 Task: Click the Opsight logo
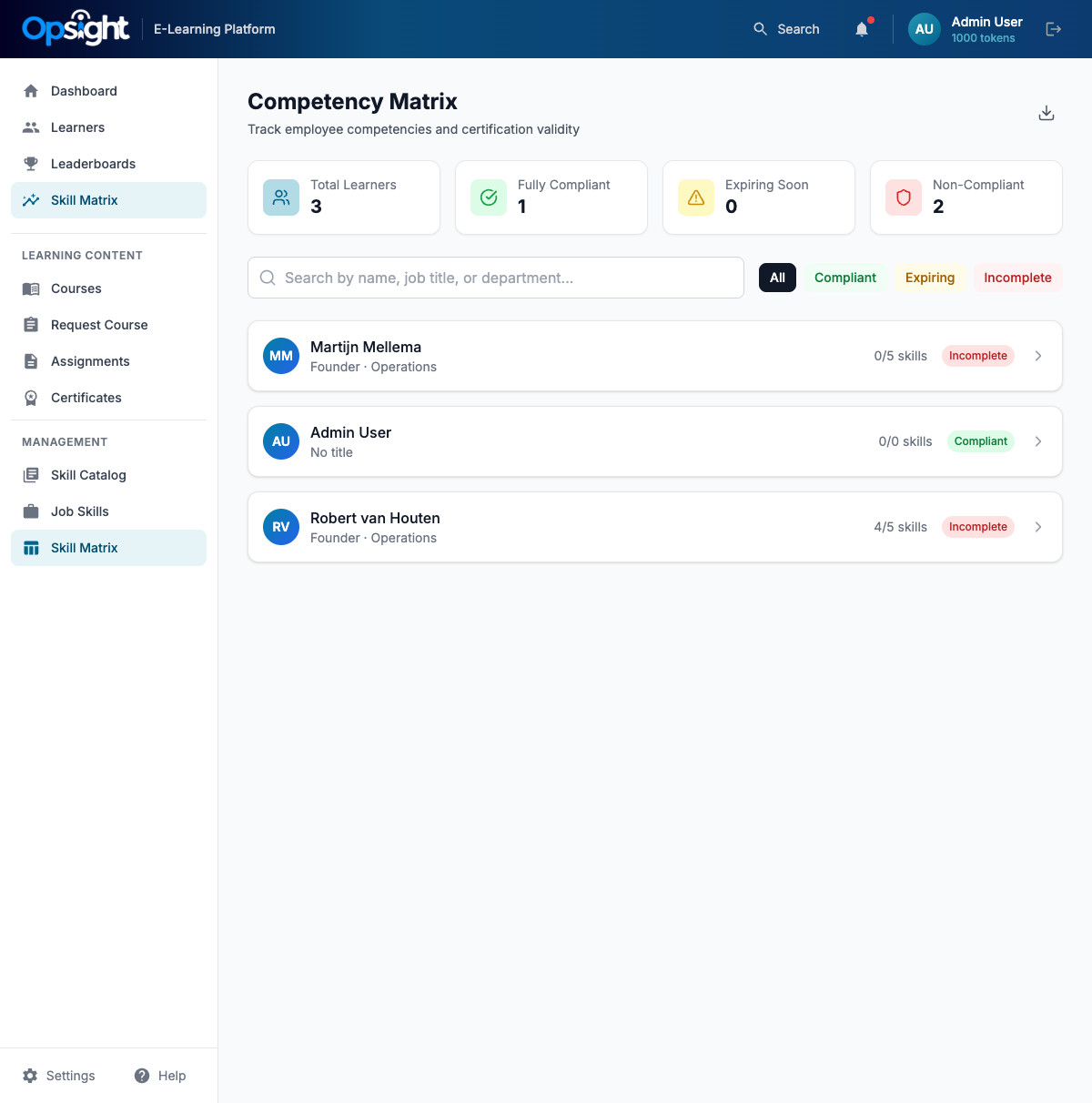point(76,29)
